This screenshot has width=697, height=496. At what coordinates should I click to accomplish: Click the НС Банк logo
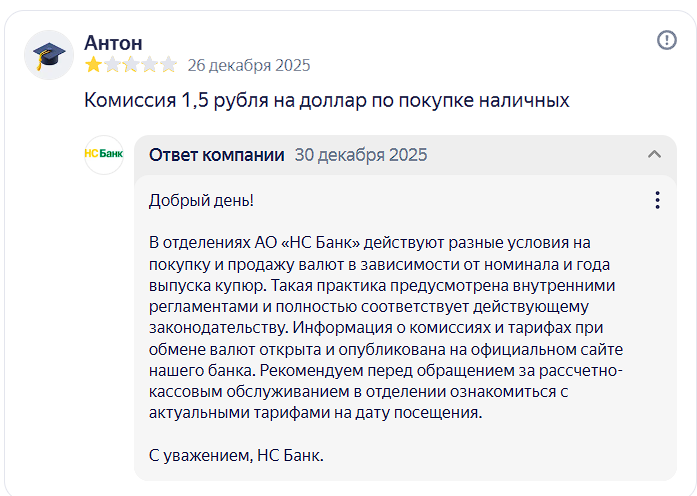point(104,155)
